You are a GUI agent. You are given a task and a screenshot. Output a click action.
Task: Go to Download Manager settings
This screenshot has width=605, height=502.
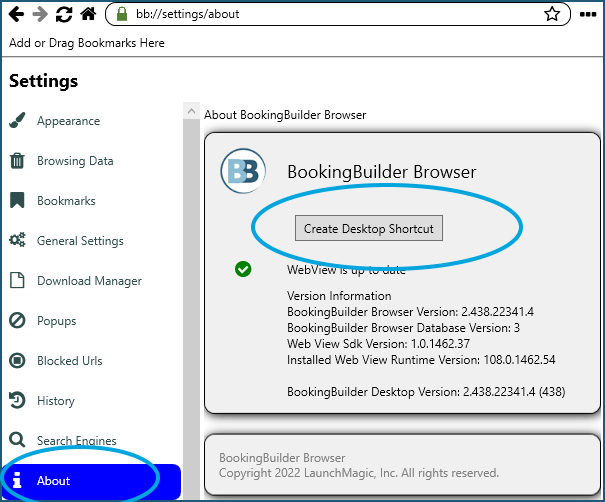(89, 281)
